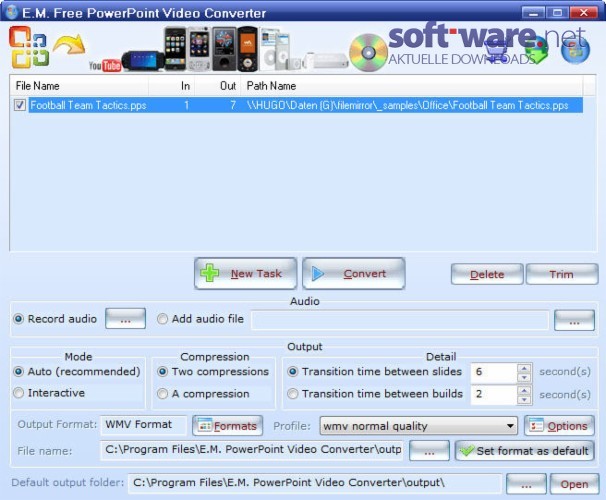The height and width of the screenshot is (500, 606).
Task: Decrease builds transition time spinner
Action: 524,400
